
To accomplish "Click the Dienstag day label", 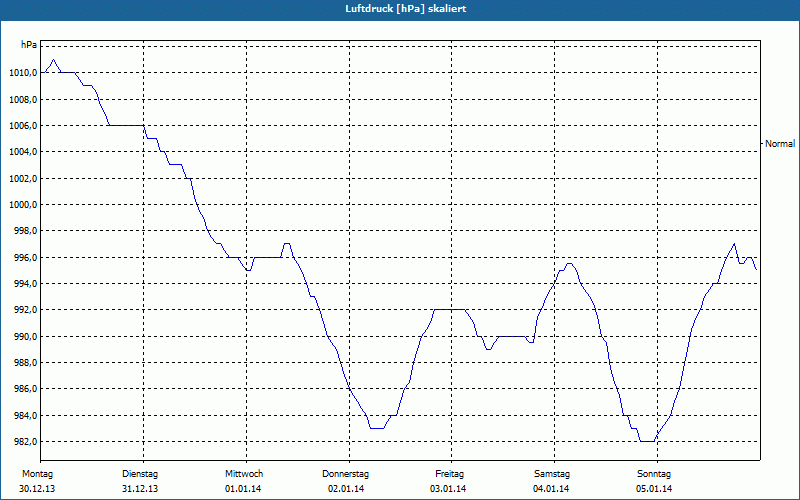I will 140,474.
